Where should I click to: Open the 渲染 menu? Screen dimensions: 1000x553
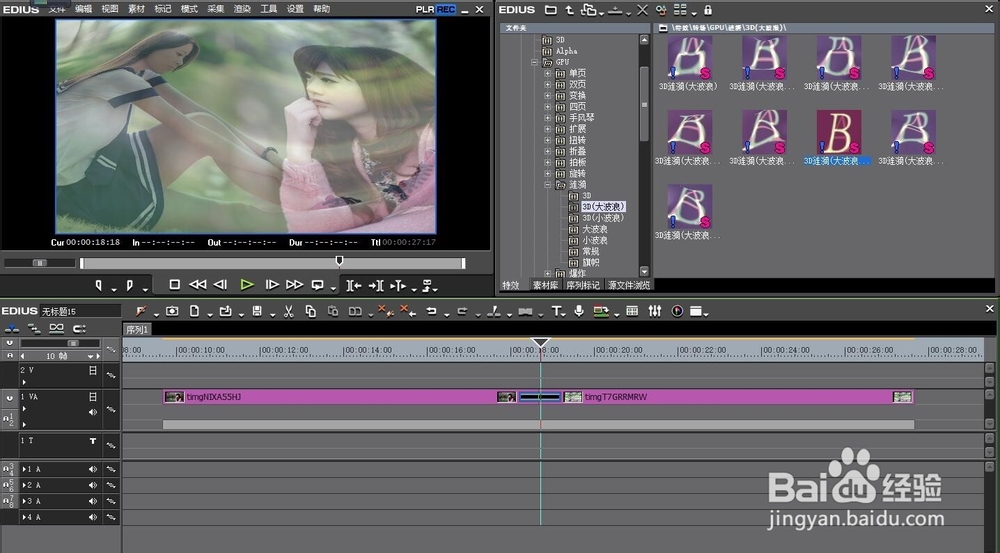pos(242,9)
